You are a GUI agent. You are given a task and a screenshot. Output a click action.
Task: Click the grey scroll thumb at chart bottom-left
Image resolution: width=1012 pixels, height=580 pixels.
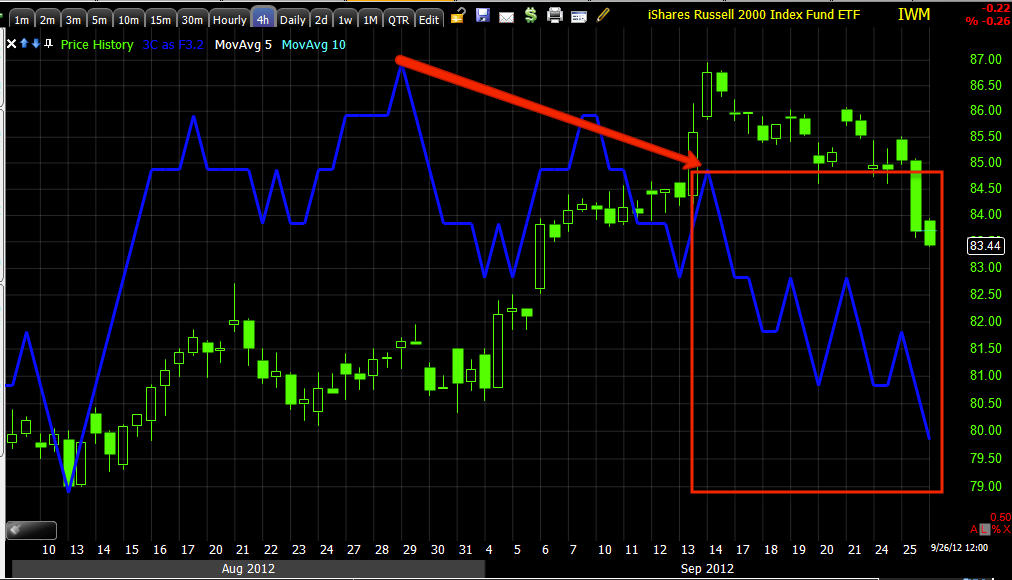pos(31,530)
